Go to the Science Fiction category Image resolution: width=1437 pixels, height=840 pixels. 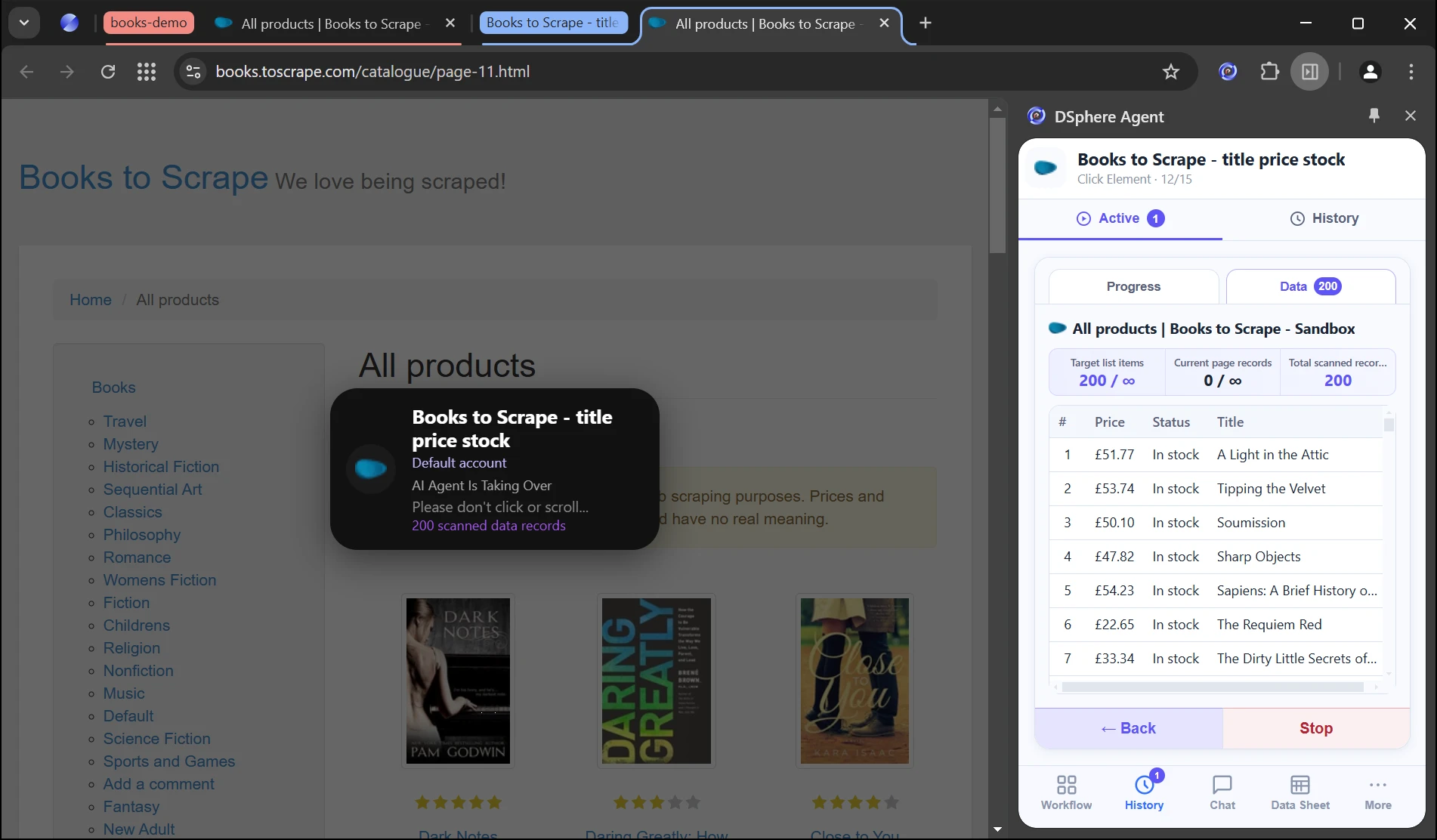tap(156, 739)
